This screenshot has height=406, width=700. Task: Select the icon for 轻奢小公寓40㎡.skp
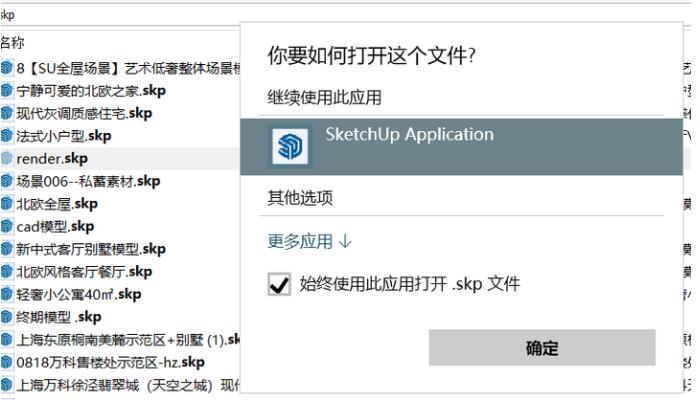click(7, 294)
